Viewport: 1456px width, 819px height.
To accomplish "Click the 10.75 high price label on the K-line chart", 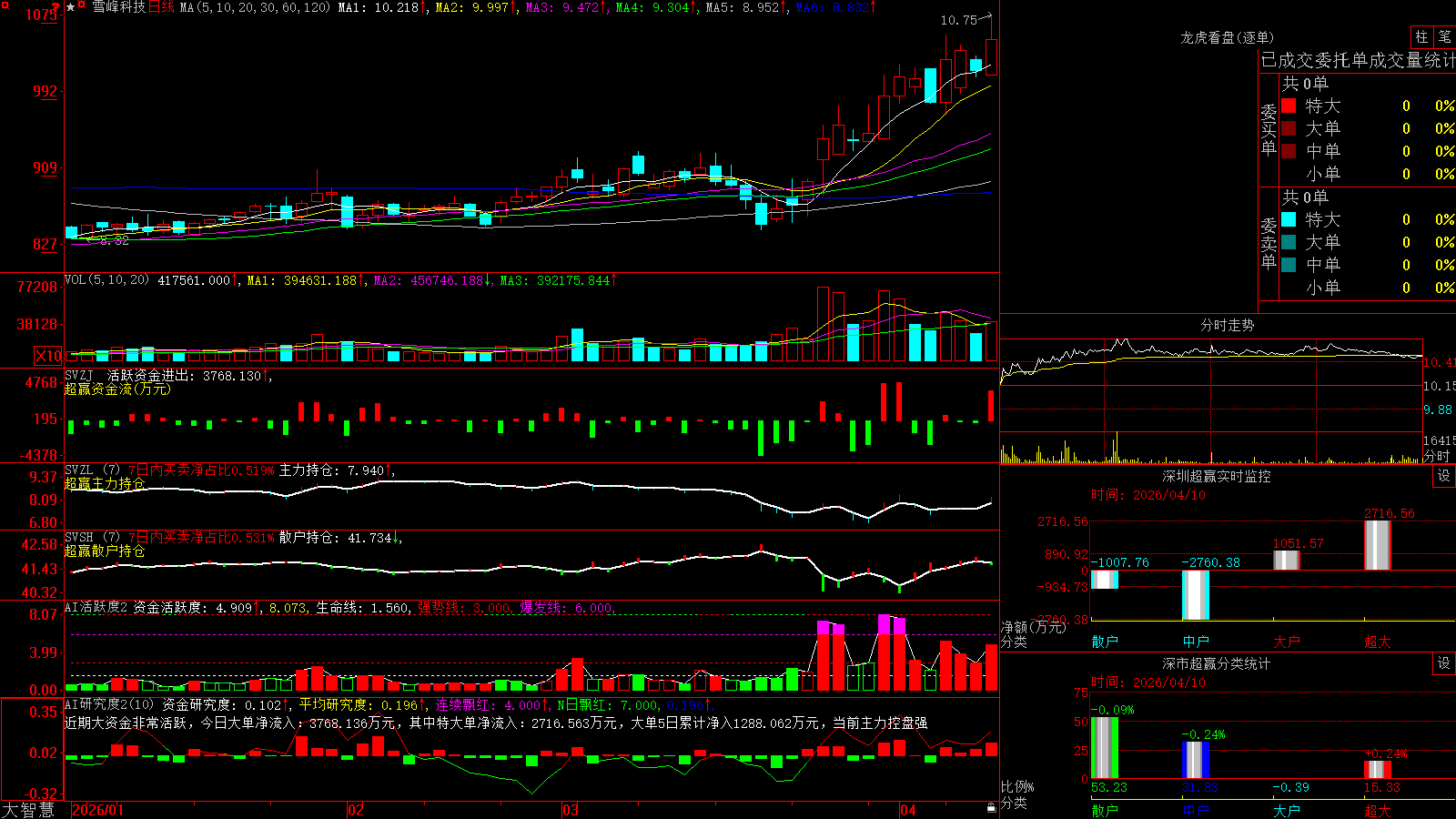I will coord(958,20).
